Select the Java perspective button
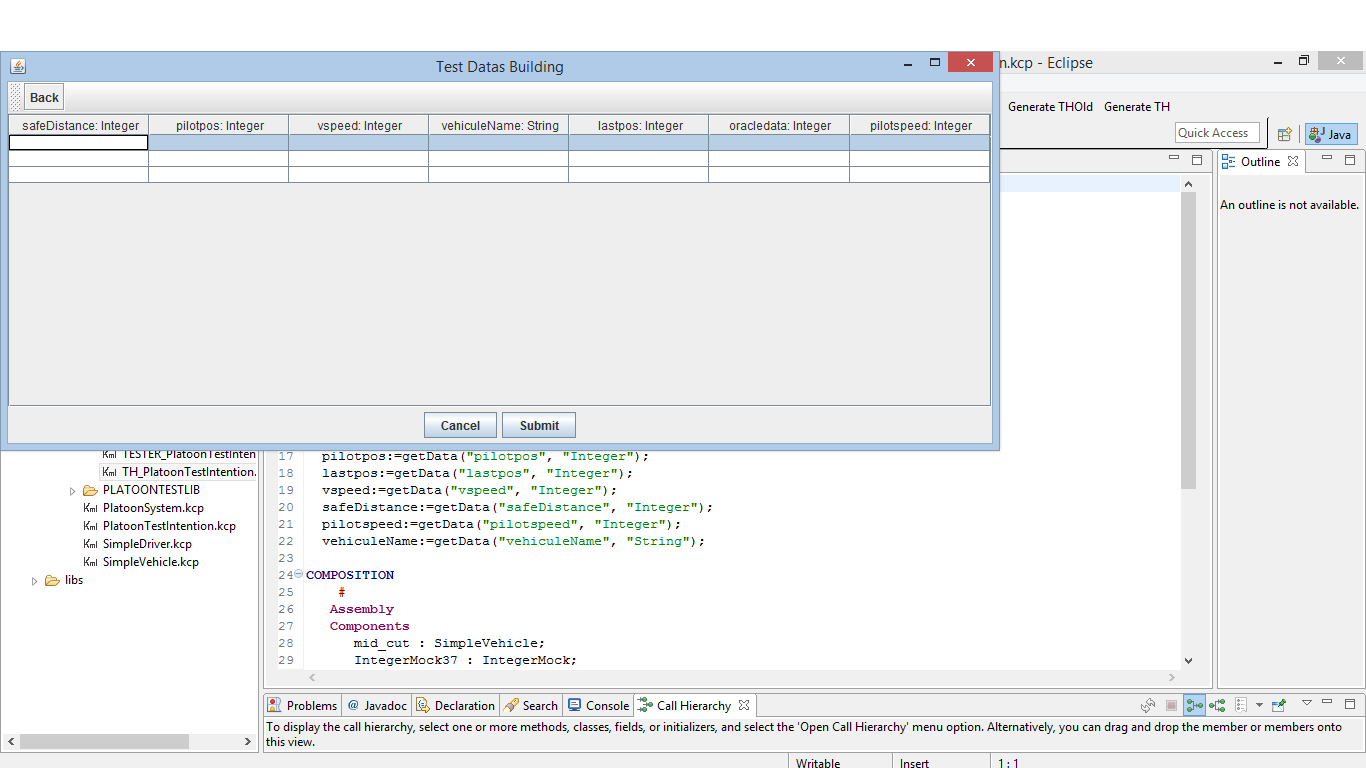Screen dimensions: 1366x768 coord(1331,134)
